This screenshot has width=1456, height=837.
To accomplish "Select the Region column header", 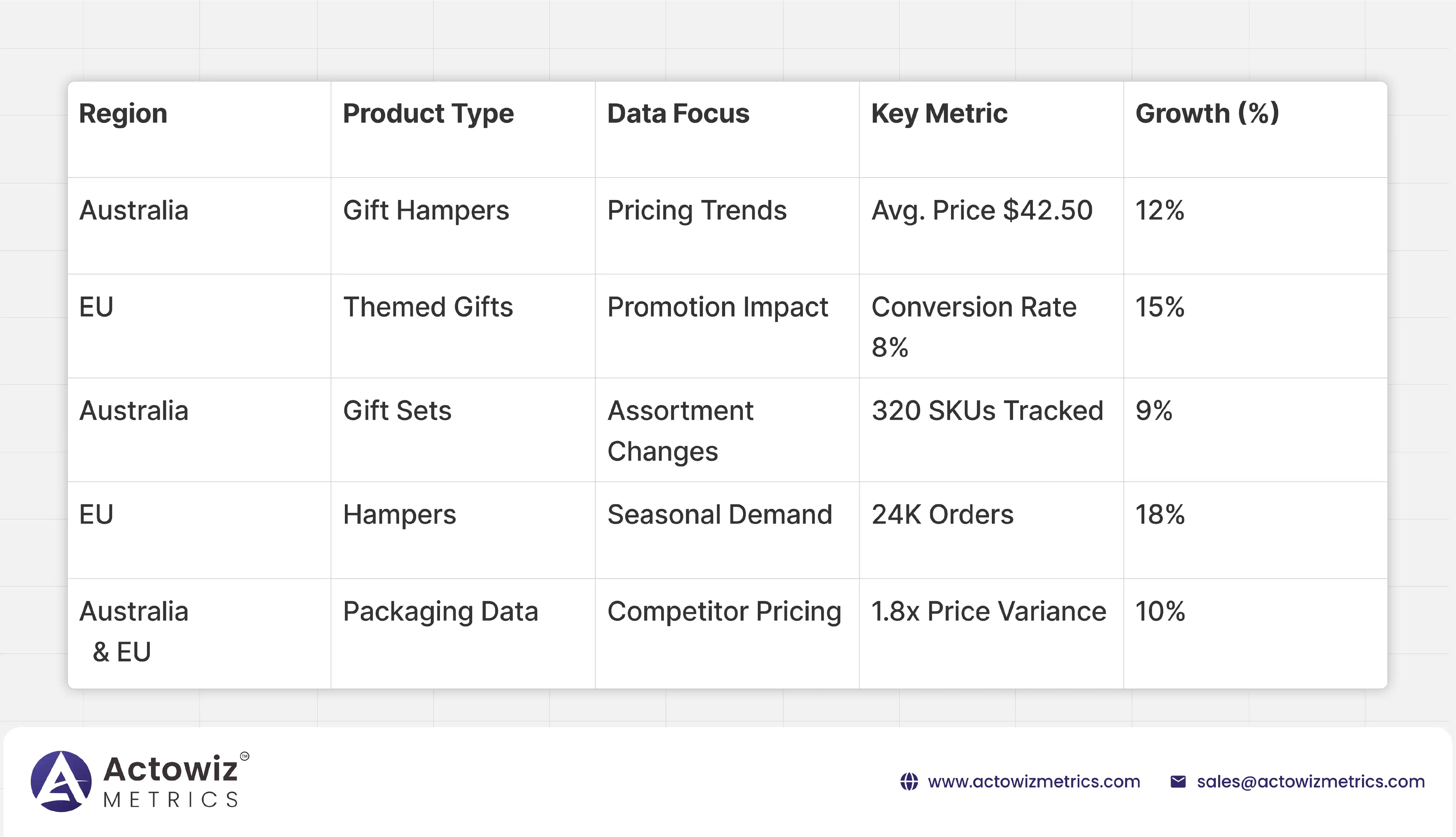I will tap(123, 113).
